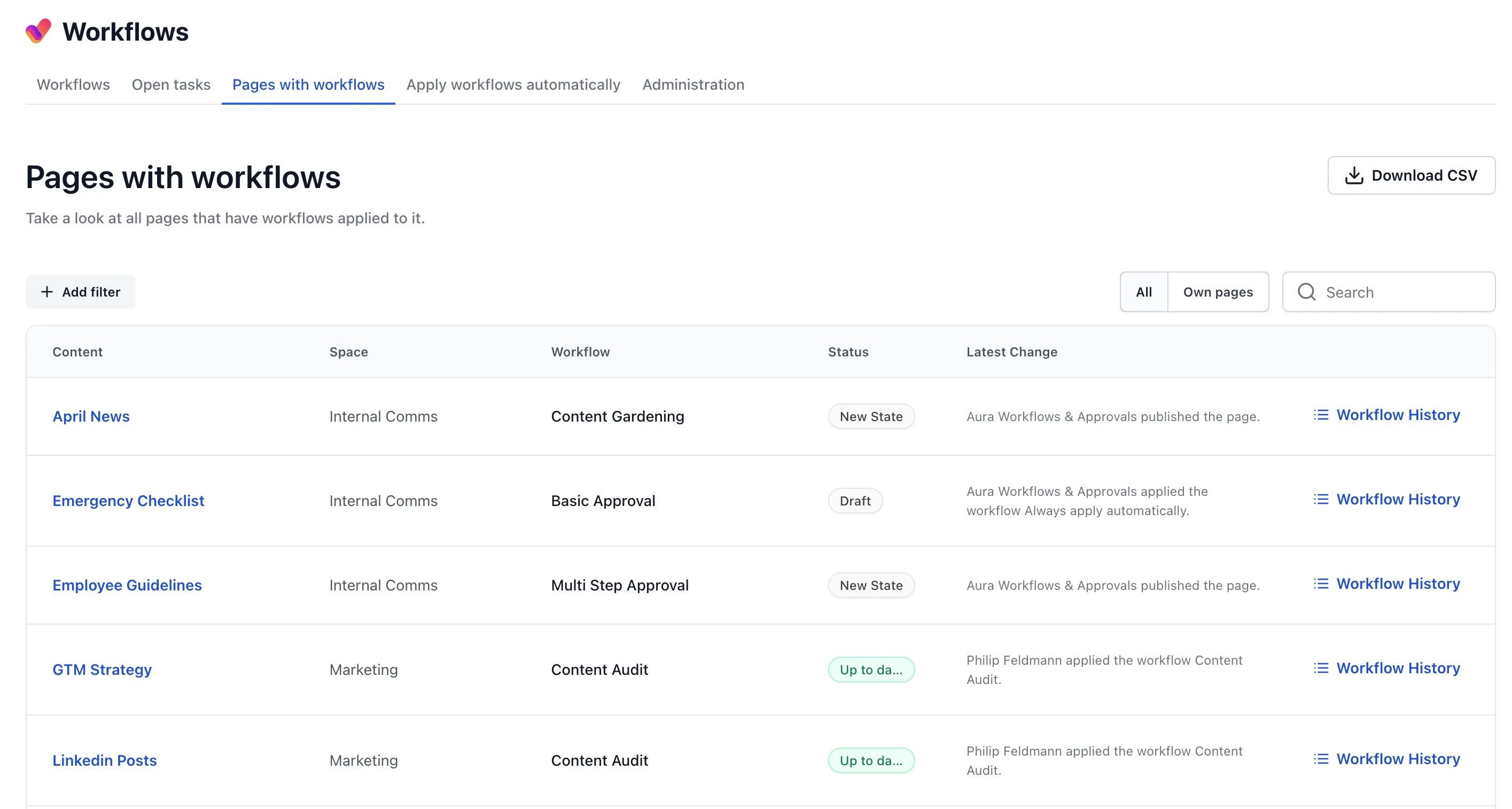Click the Latest Change column header

[1012, 352]
